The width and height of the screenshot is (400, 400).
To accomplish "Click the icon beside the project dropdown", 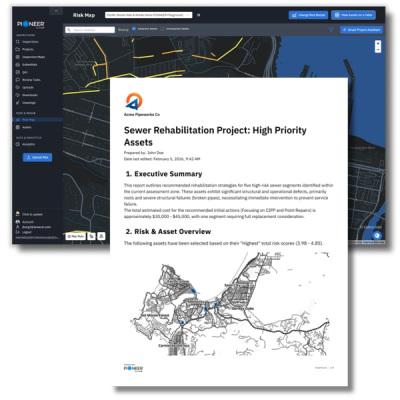I will pos(198,15).
